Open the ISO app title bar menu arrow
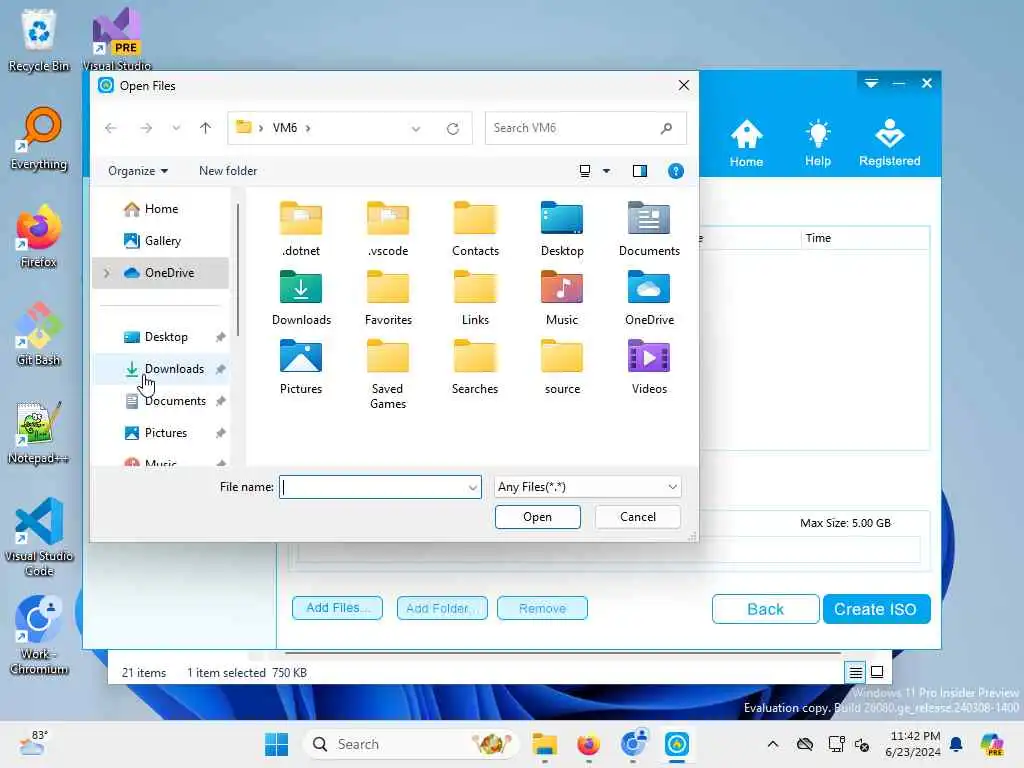1024x768 pixels. 871,83
